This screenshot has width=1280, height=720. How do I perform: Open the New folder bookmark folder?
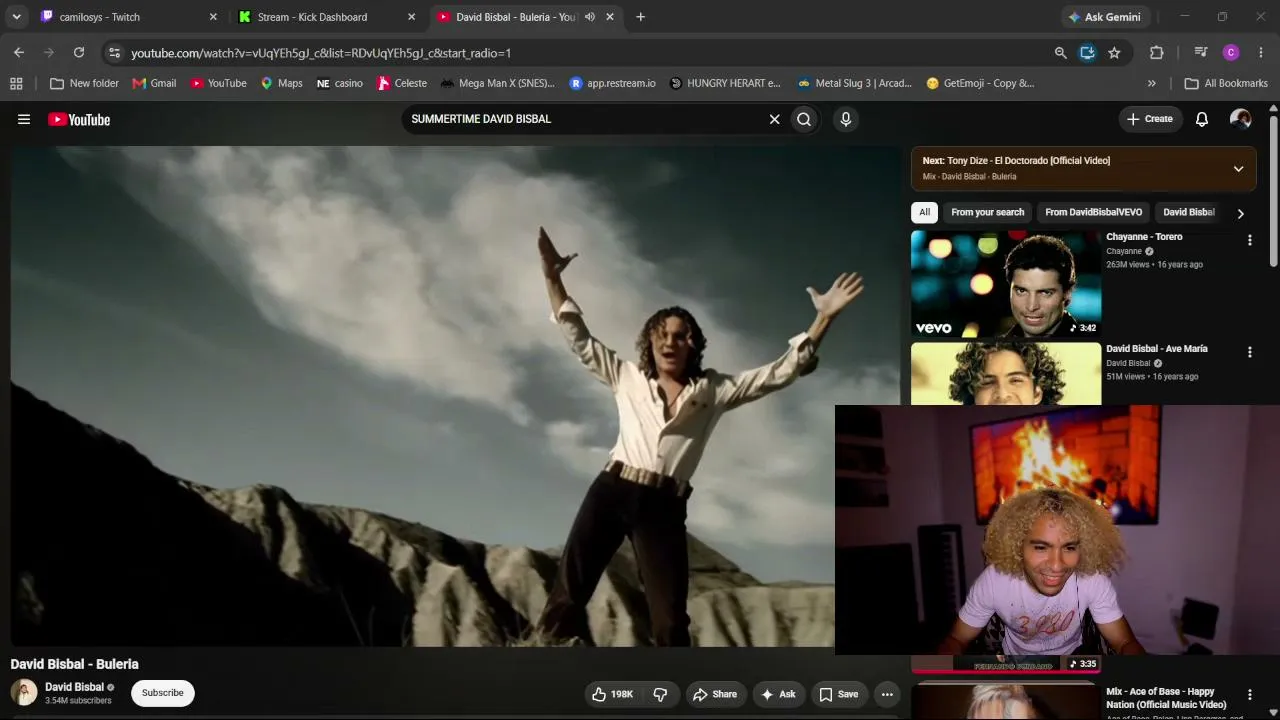pos(84,83)
